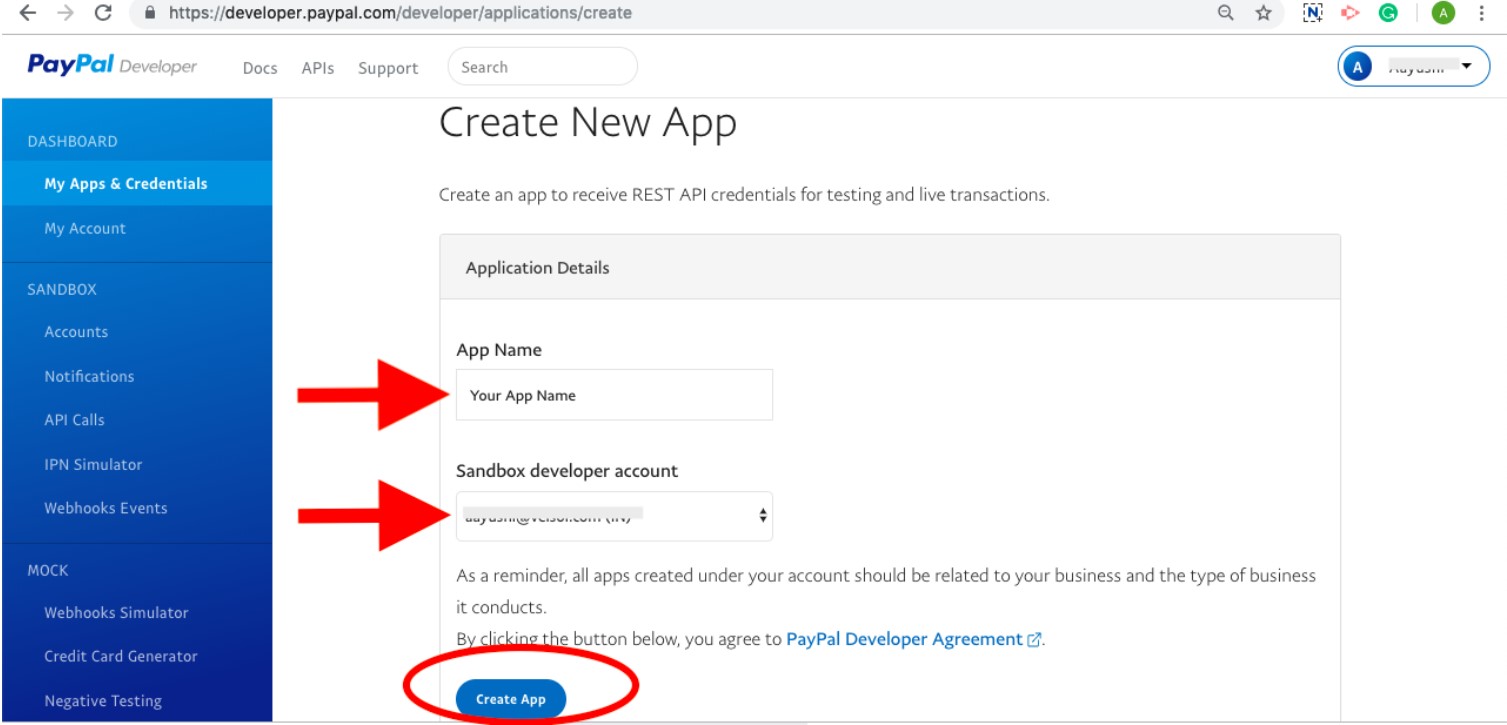Click the MOCK sidebar heading
The height and width of the screenshot is (725, 1507).
pos(48,570)
